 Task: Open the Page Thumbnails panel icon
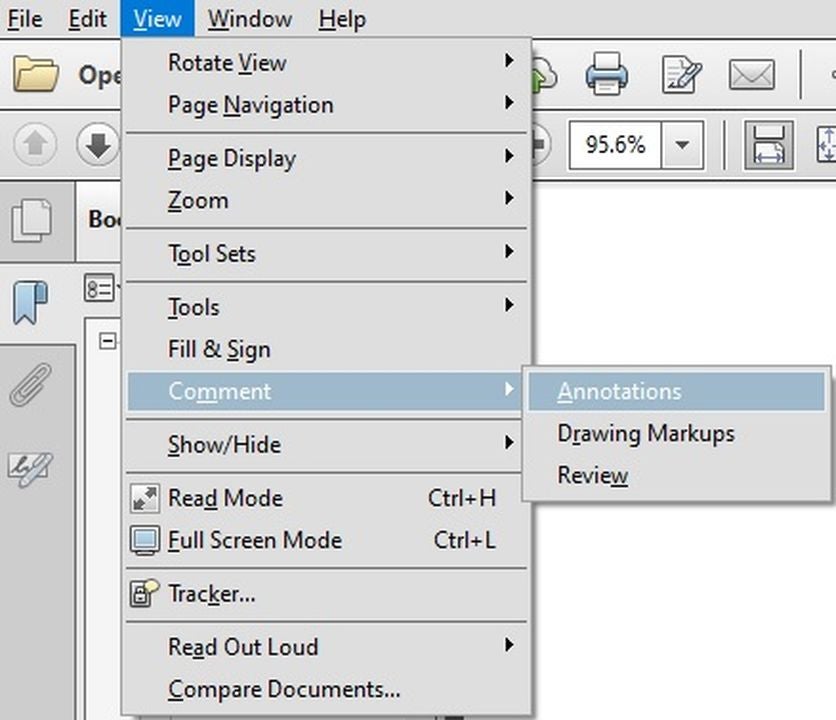(30, 221)
